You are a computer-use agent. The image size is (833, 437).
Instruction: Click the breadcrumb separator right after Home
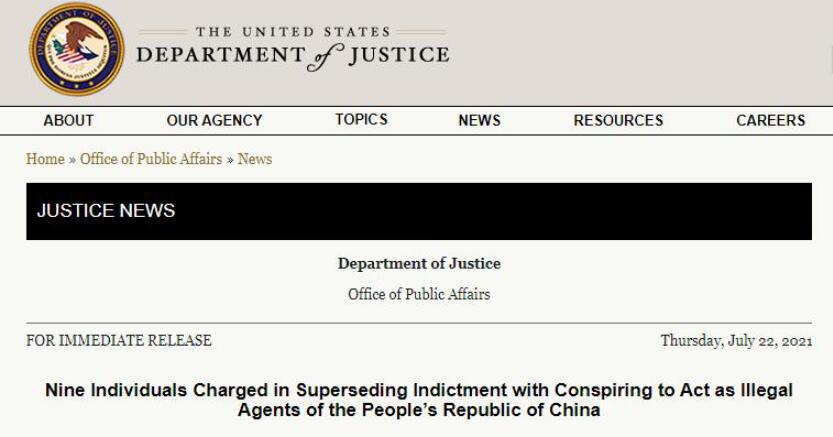[72, 159]
